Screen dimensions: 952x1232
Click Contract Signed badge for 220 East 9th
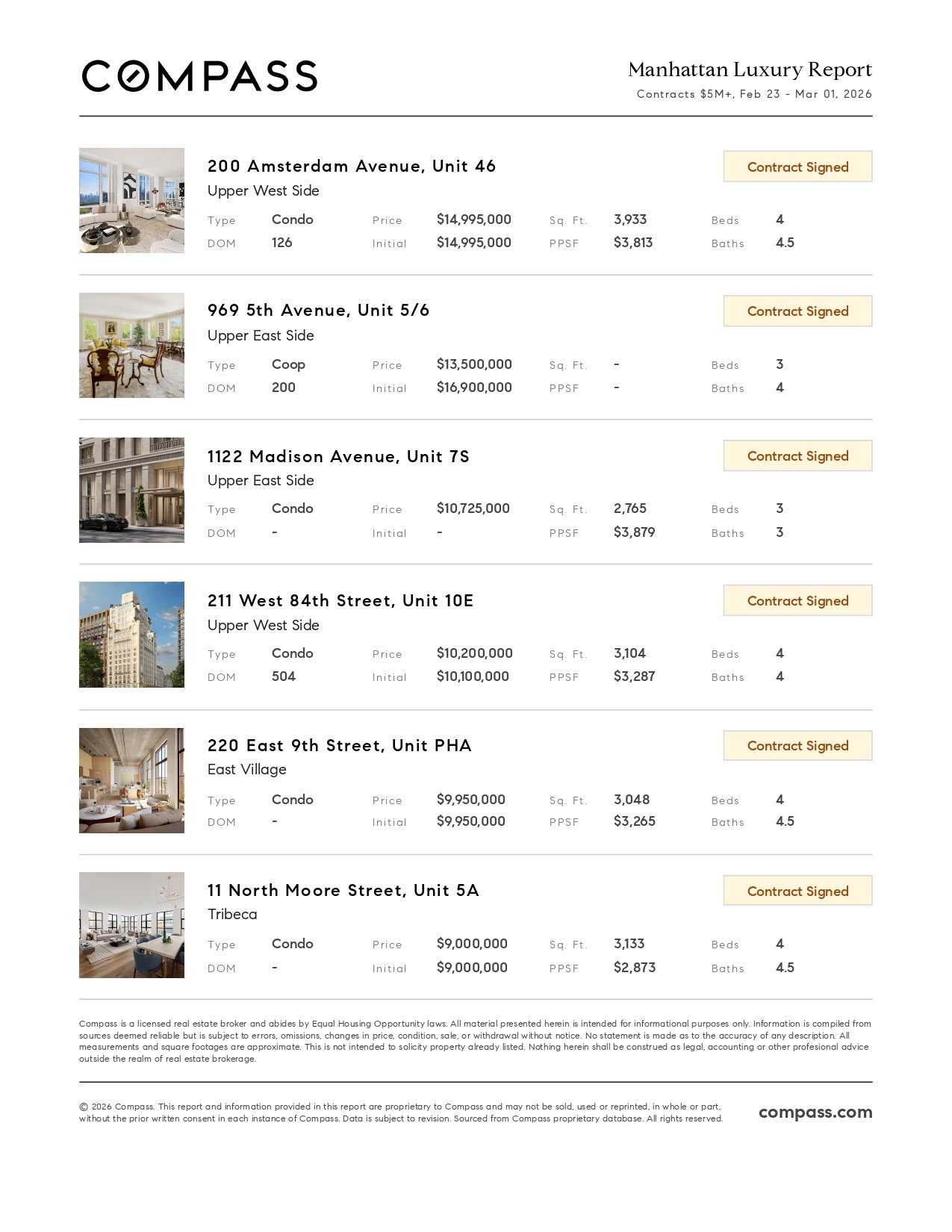point(797,746)
